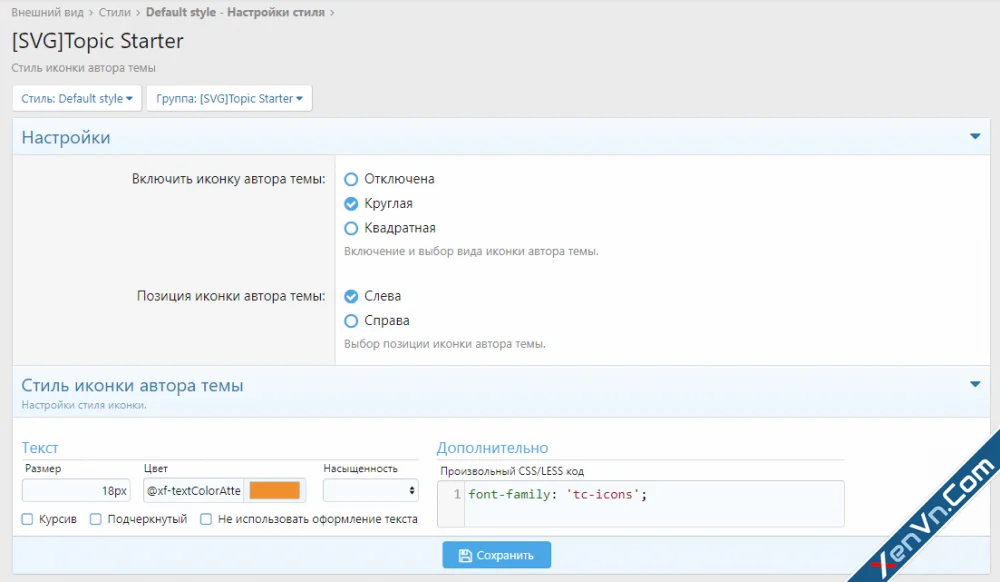1000x582 pixels.
Task: Open the Группа: [SVG]Topic Starter dropdown
Action: point(229,98)
